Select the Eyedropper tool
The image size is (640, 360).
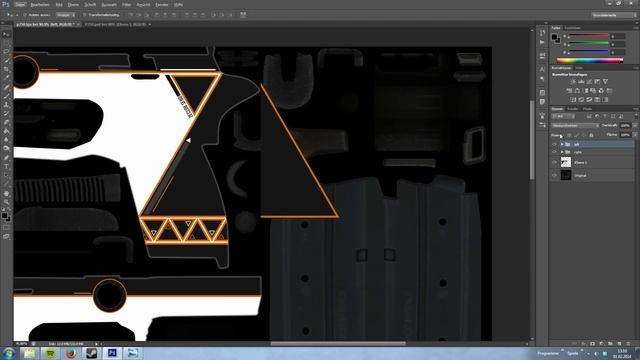(x=6, y=78)
